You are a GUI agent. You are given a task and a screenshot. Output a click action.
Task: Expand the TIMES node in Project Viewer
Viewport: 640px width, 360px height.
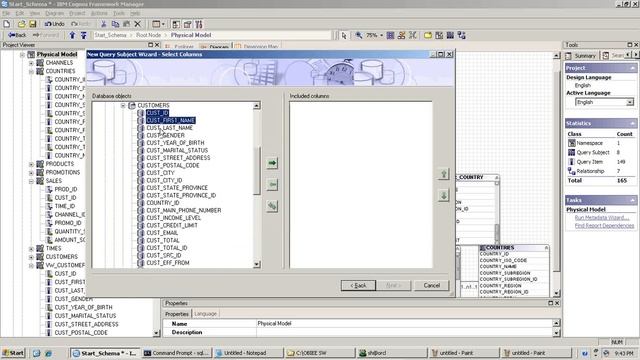click(31, 249)
